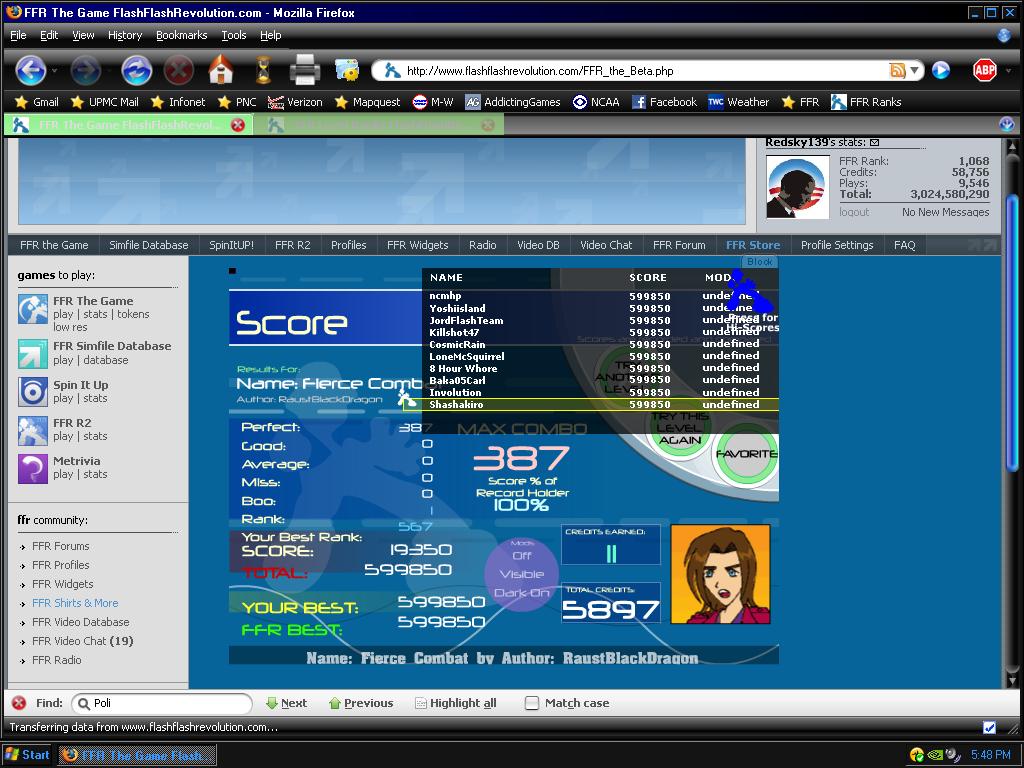The width and height of the screenshot is (1024, 768).
Task: Follow the logout link
Action: tap(854, 212)
